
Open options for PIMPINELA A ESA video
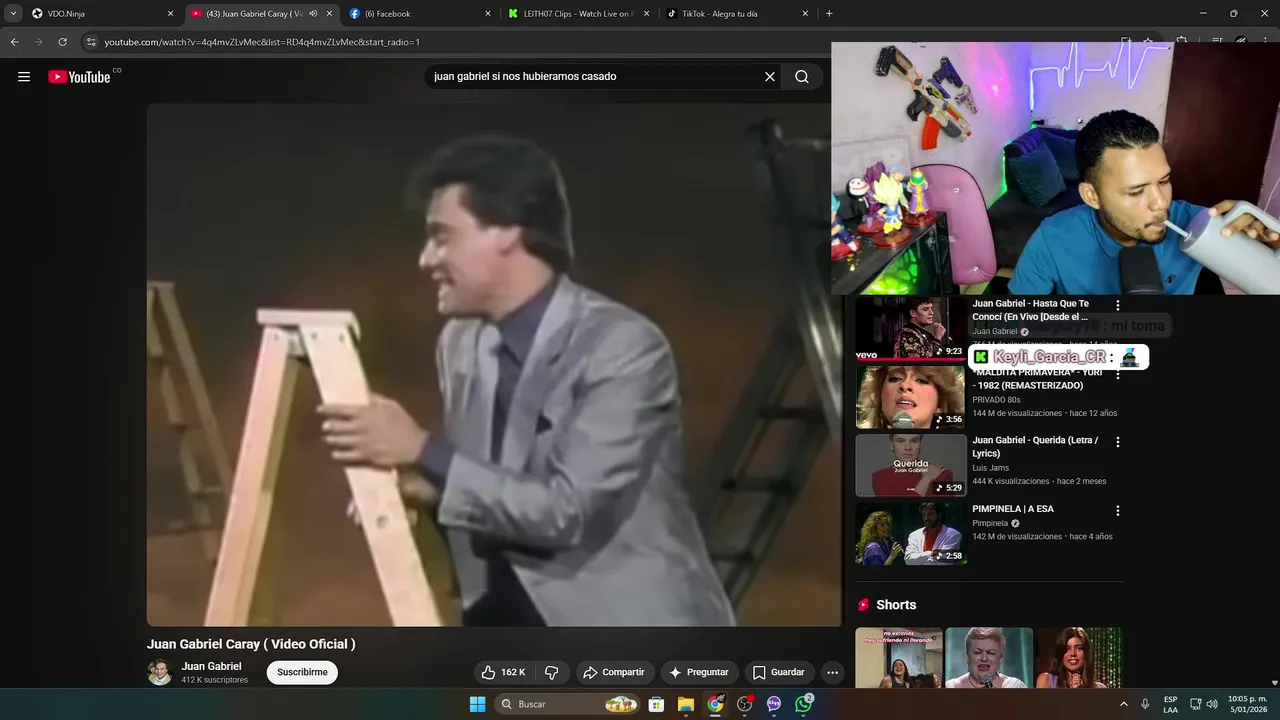point(1118,511)
